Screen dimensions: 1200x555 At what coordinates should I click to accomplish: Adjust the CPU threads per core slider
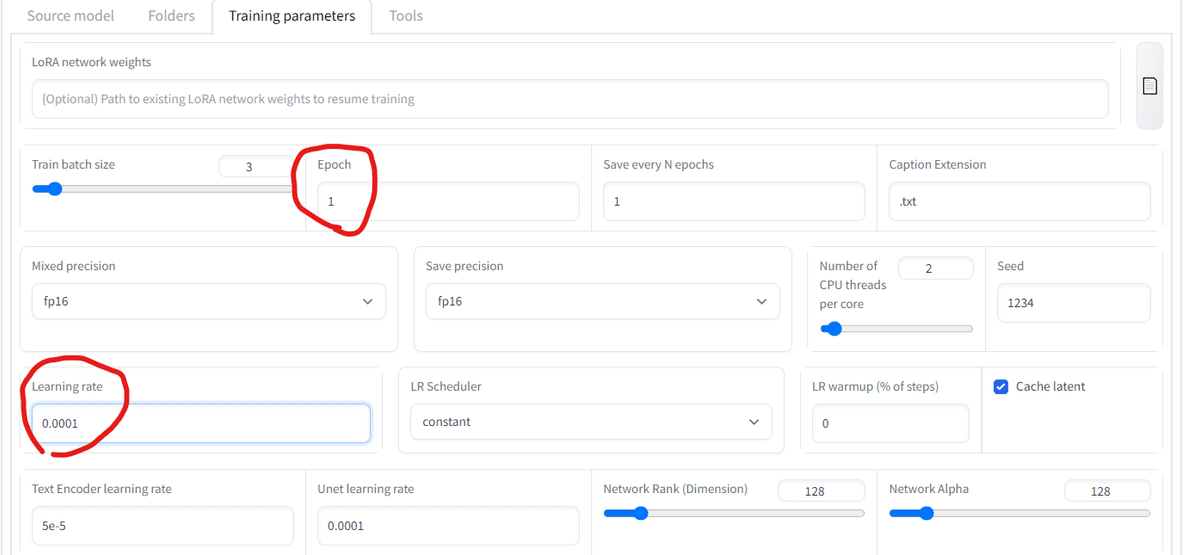coord(897,328)
